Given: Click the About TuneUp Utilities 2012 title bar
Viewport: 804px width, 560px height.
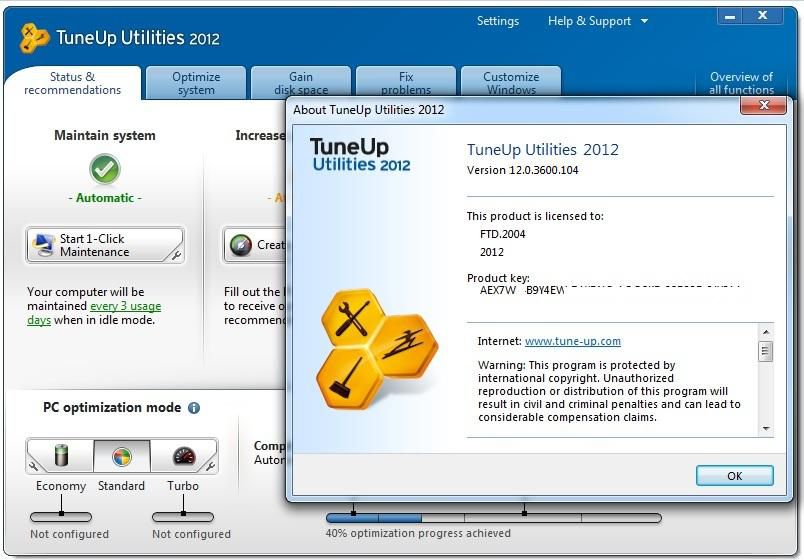Looking at the screenshot, I should (x=513, y=109).
